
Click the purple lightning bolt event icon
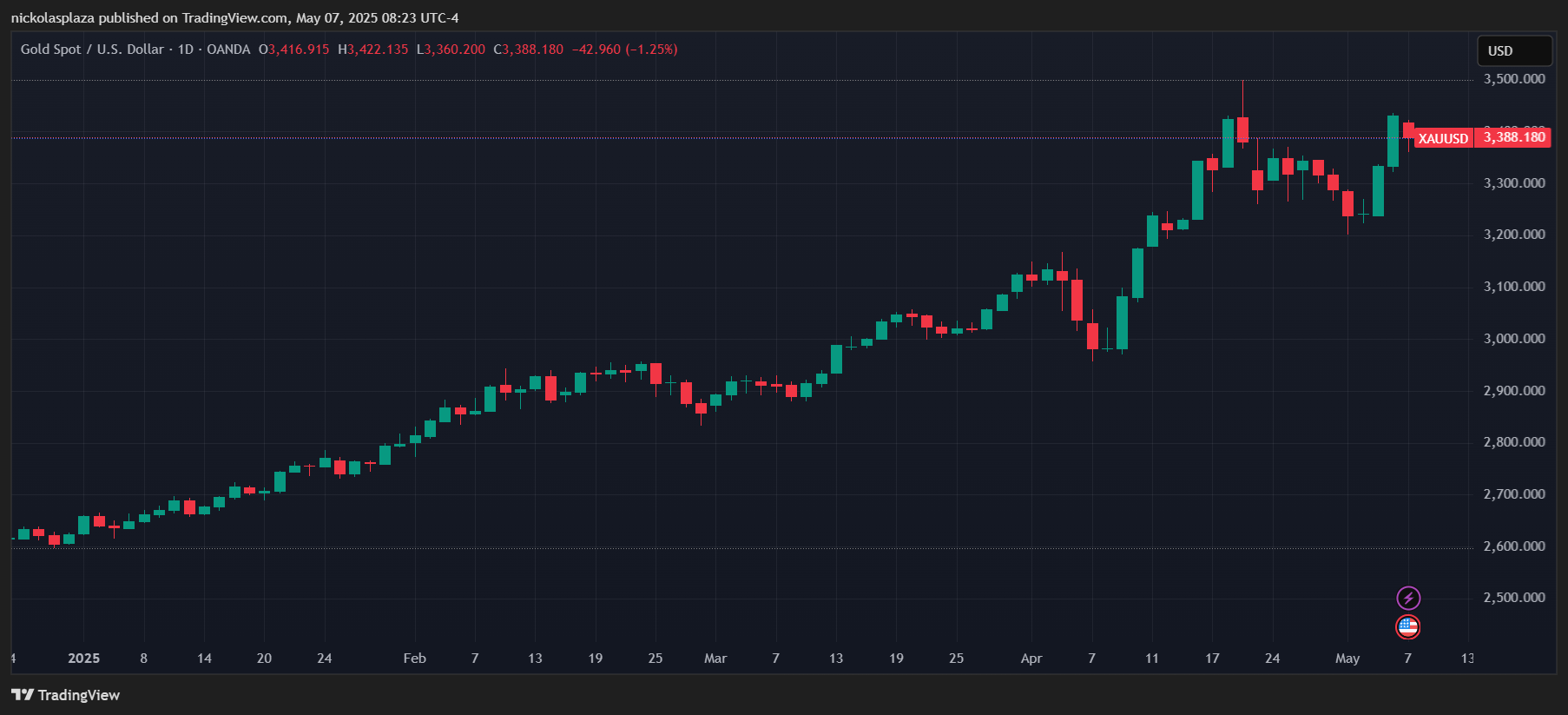click(x=1408, y=598)
